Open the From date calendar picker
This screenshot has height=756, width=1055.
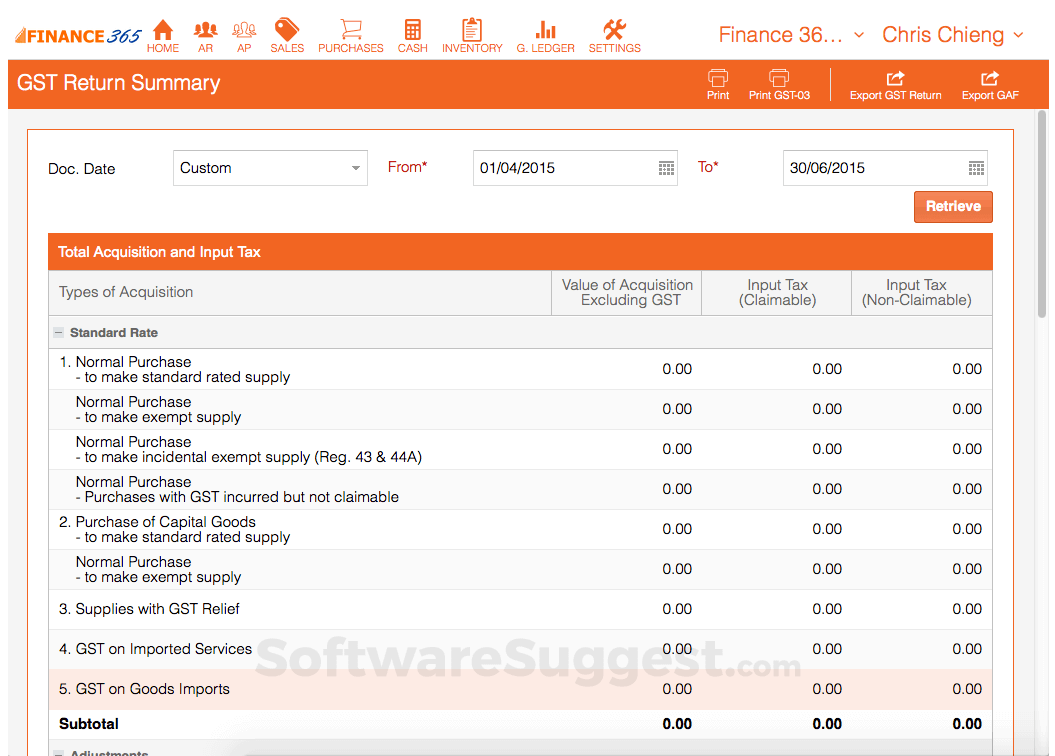(x=666, y=168)
